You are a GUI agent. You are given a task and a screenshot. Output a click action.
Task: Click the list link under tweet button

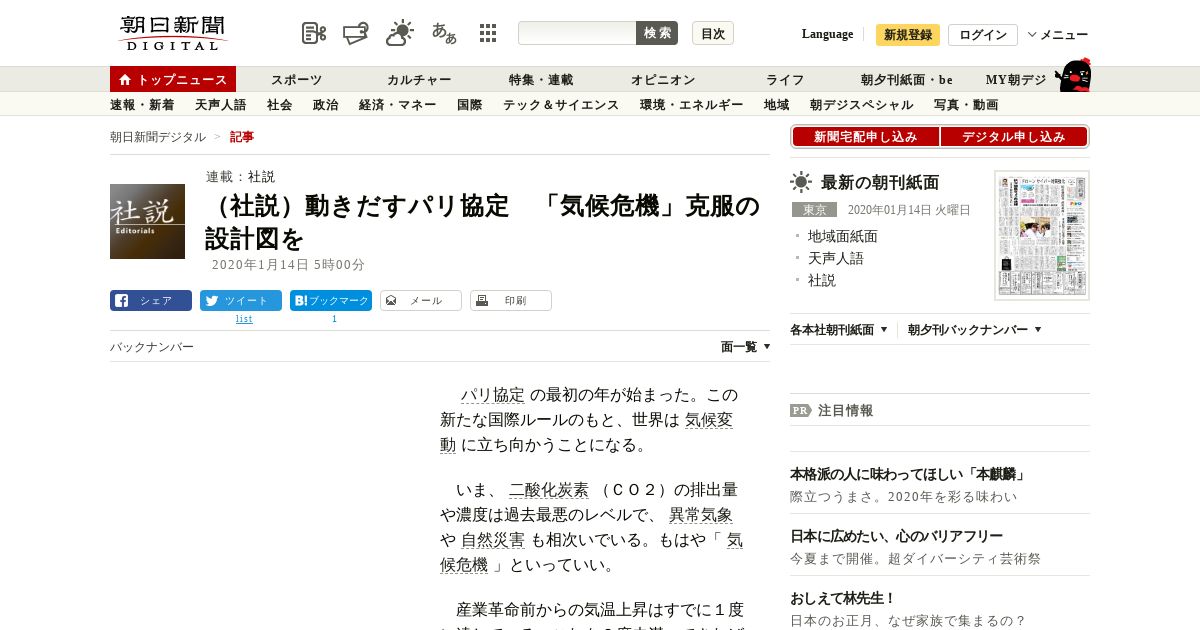(244, 319)
